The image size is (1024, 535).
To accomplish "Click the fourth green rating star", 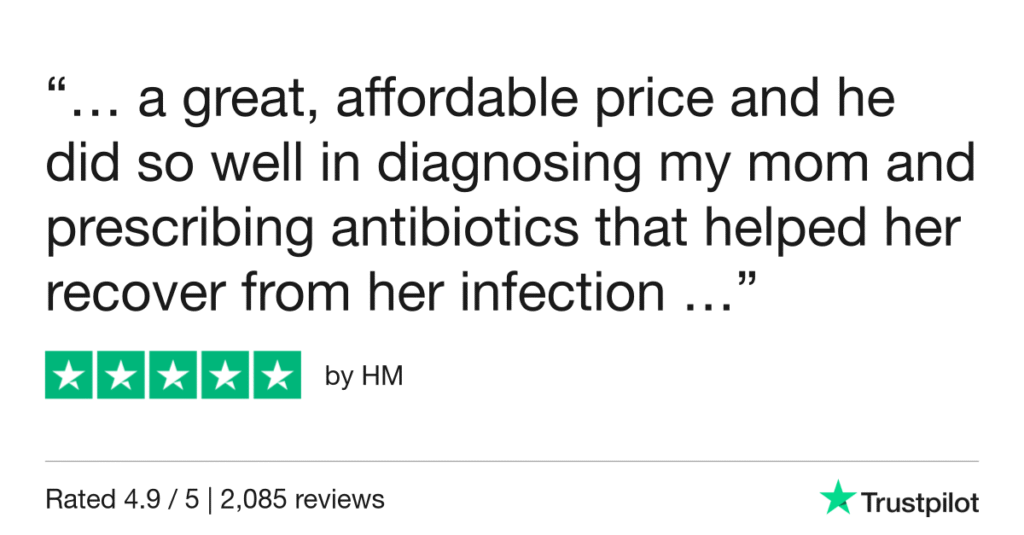I will 224,376.
